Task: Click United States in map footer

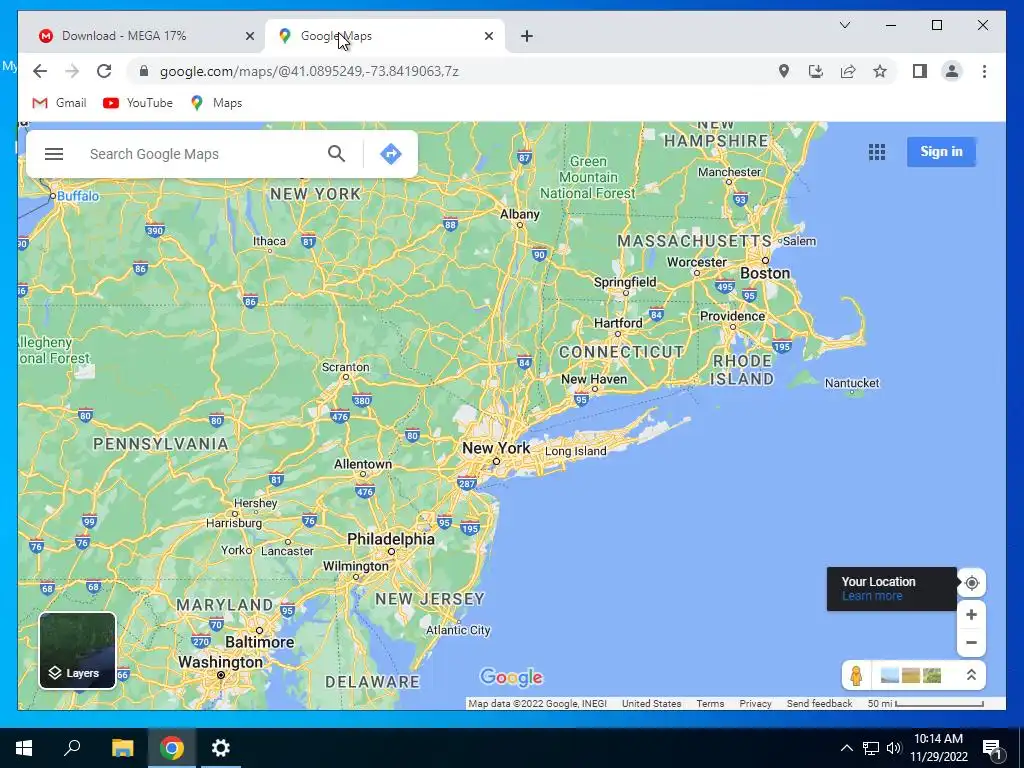Action: pos(651,703)
